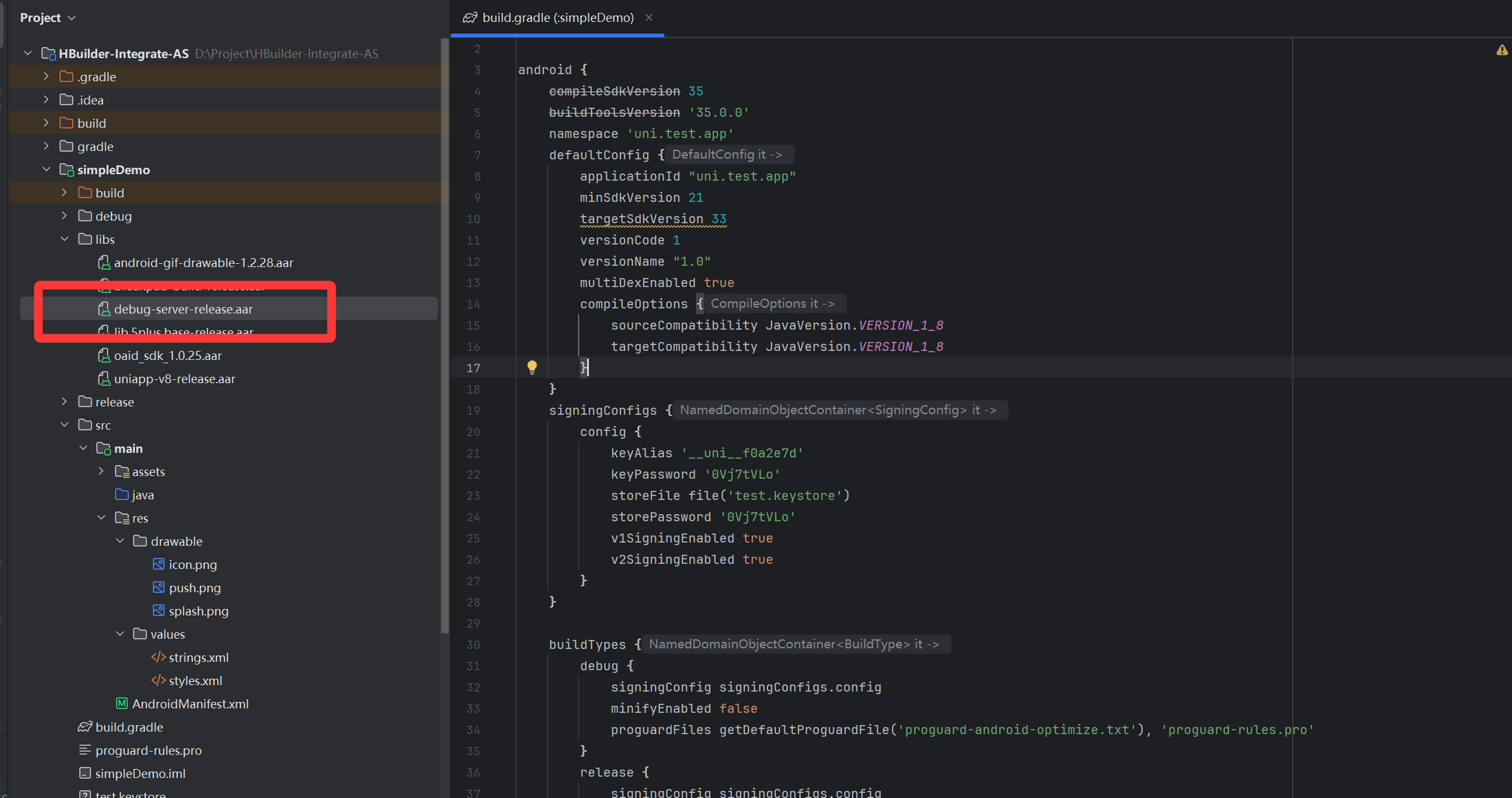Click the versionName "1.0" line

point(645,261)
